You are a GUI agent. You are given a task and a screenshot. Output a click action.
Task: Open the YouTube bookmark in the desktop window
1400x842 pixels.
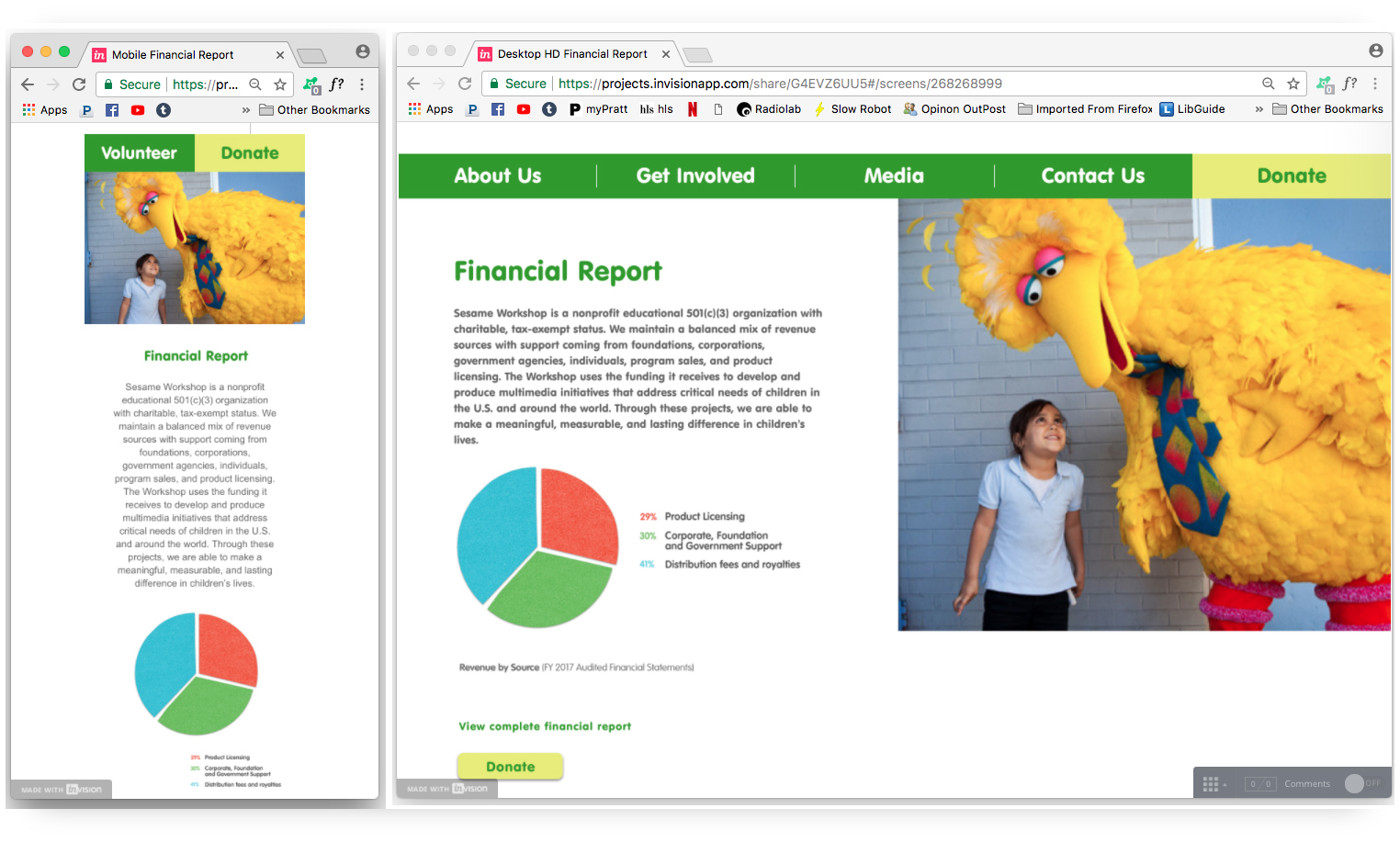pyautogui.click(x=524, y=109)
